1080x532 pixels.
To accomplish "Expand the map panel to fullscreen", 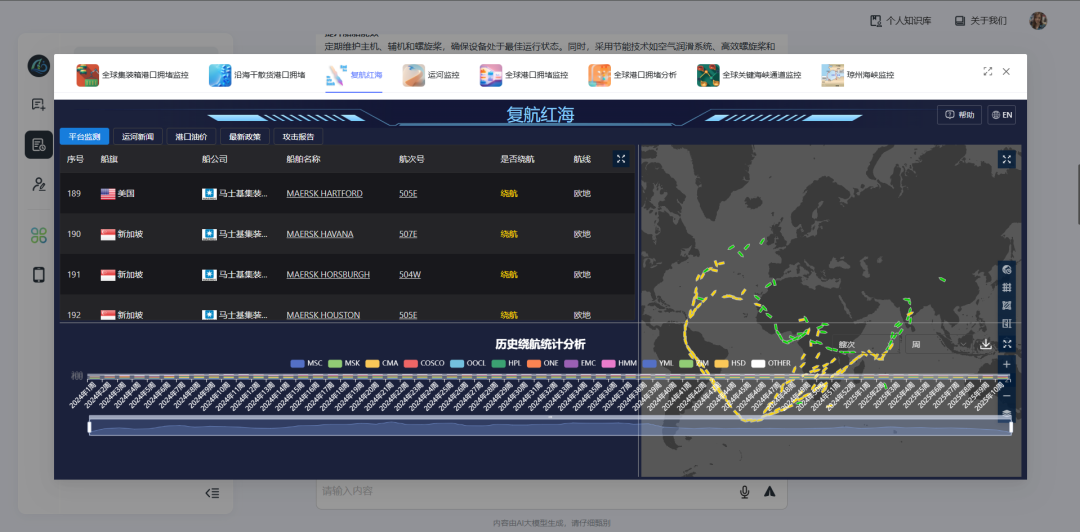I will [x=1006, y=159].
